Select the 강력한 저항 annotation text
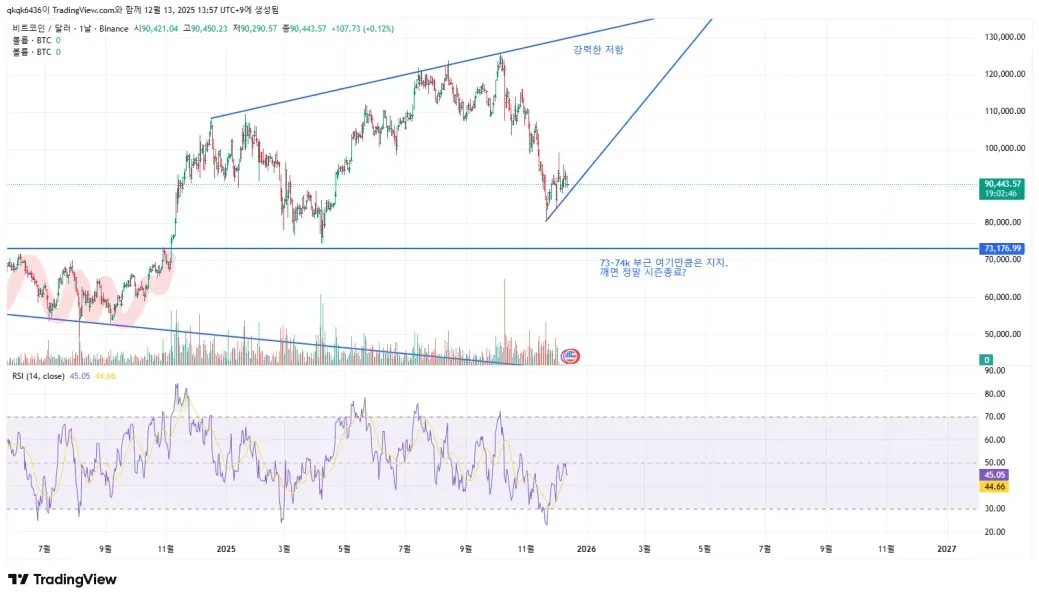 point(598,50)
